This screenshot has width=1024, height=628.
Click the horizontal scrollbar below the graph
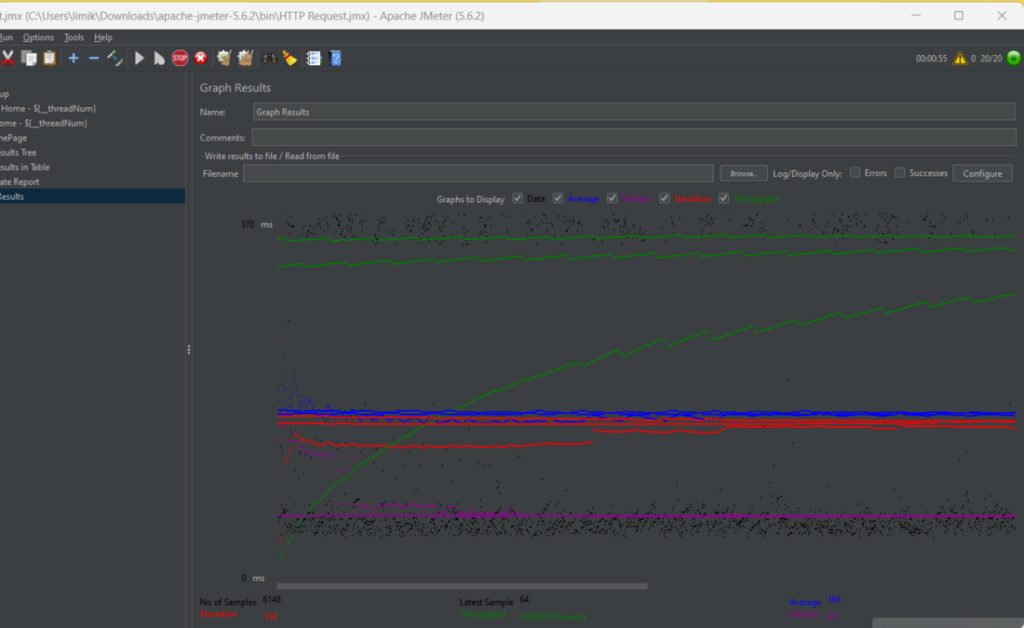(462, 586)
